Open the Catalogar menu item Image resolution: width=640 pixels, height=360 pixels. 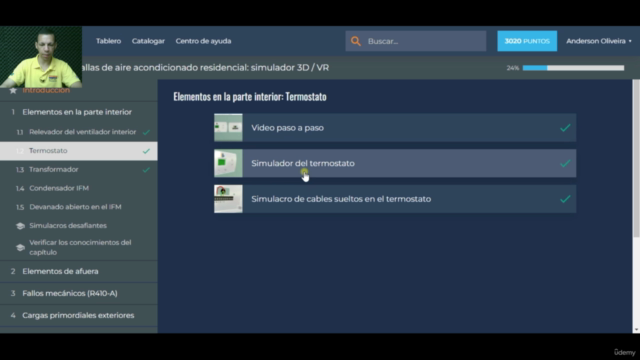(148, 41)
